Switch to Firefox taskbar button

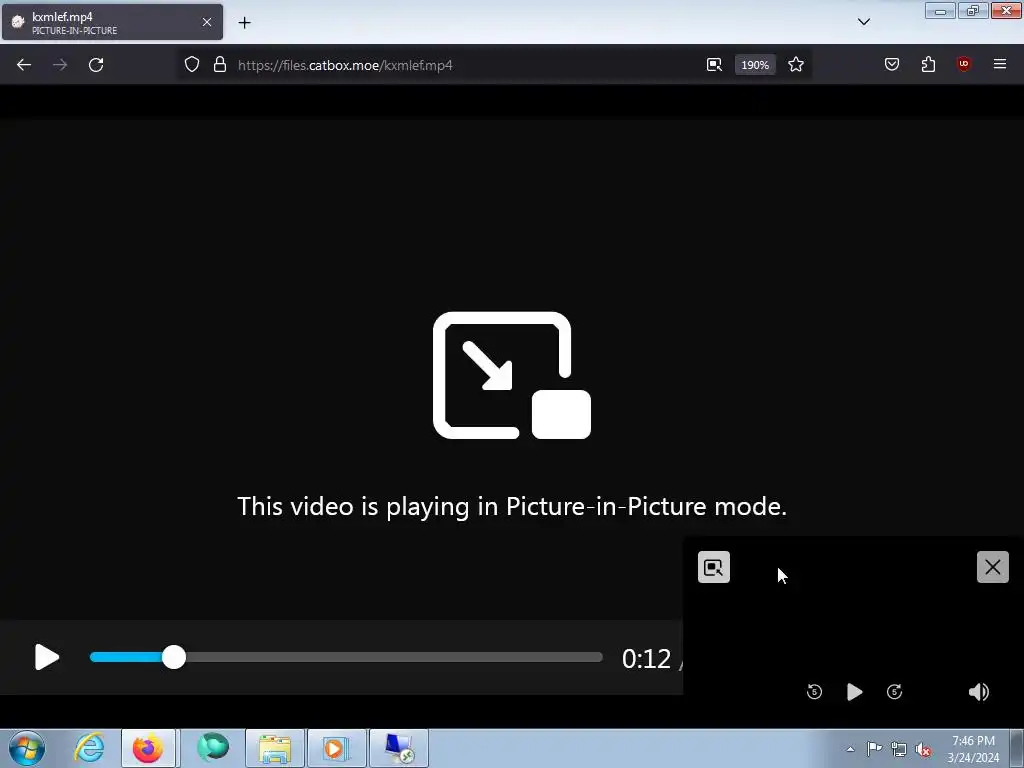[x=148, y=748]
